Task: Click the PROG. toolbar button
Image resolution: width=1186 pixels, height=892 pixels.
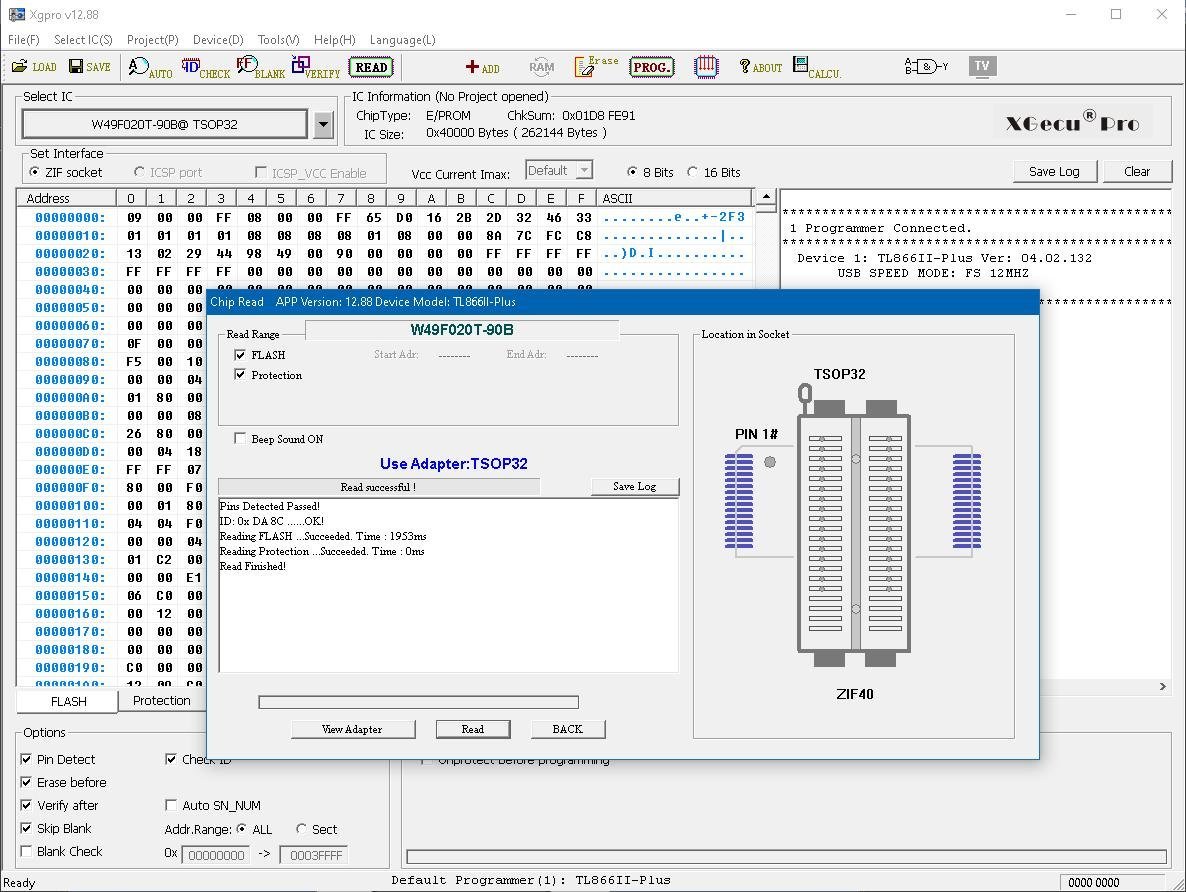Action: pos(651,67)
